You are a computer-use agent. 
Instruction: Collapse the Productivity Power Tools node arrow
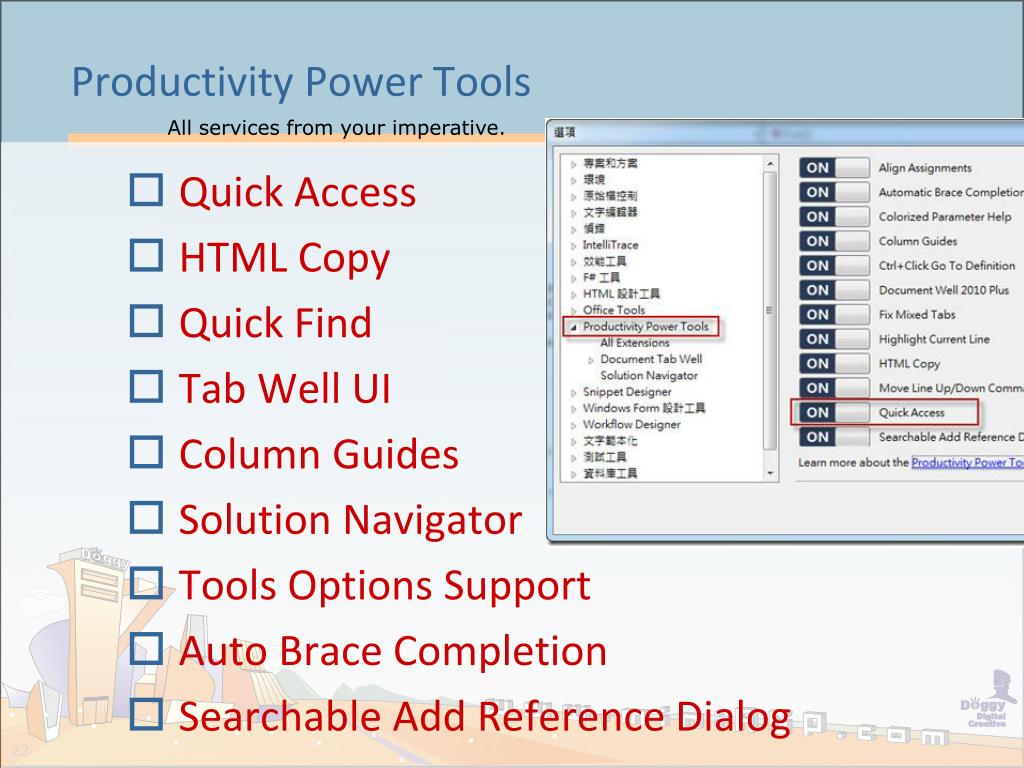[573, 327]
